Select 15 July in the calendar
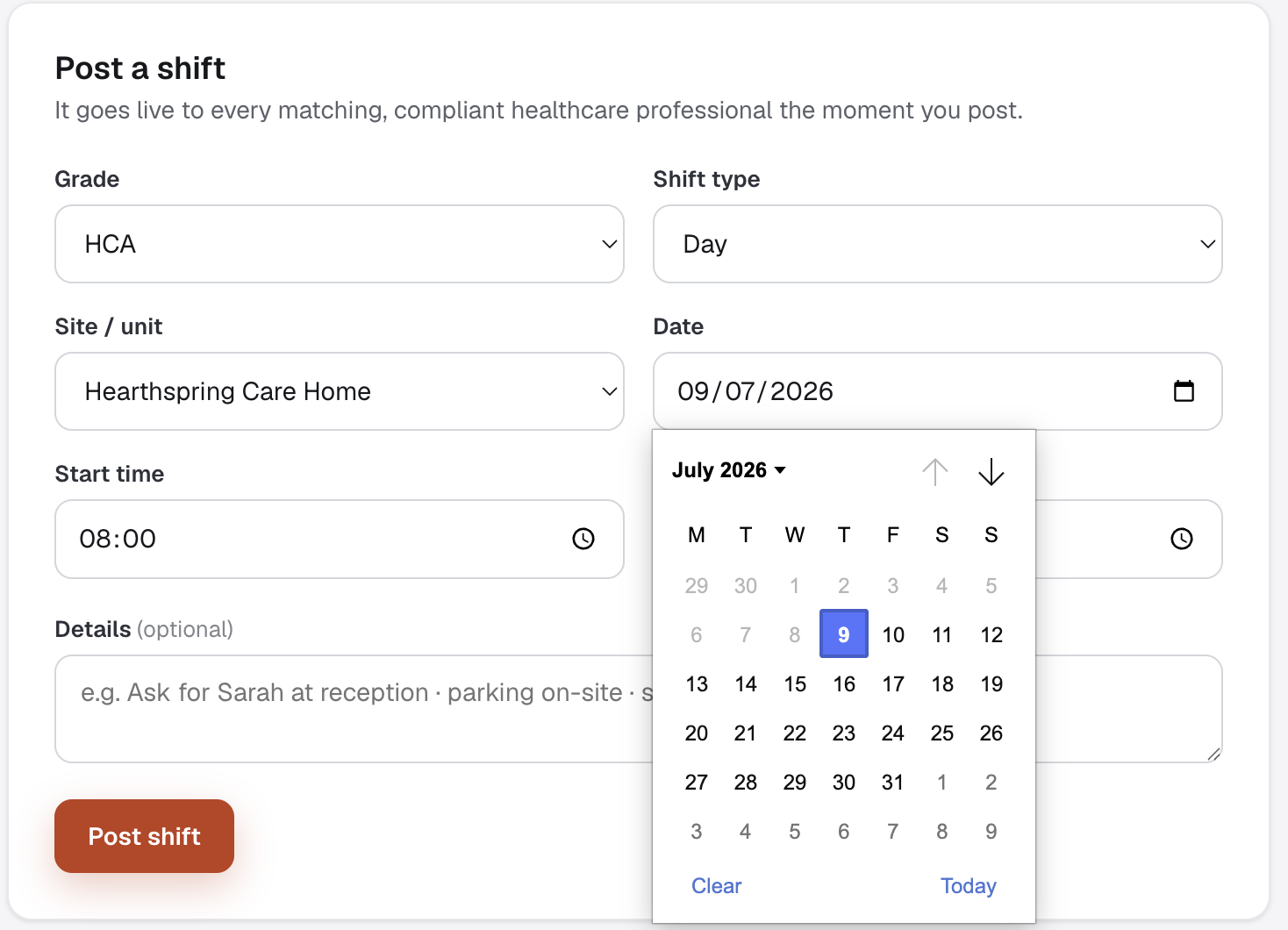 point(795,683)
